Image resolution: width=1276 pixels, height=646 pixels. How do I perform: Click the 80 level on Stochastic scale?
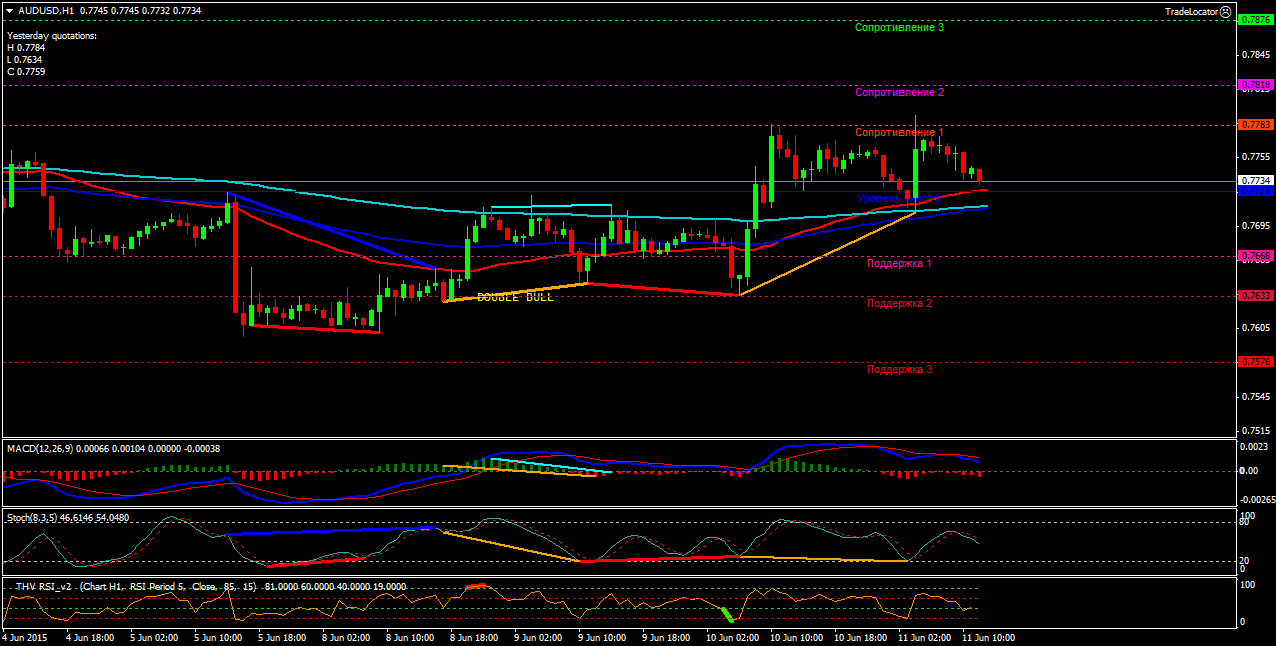1245,523
